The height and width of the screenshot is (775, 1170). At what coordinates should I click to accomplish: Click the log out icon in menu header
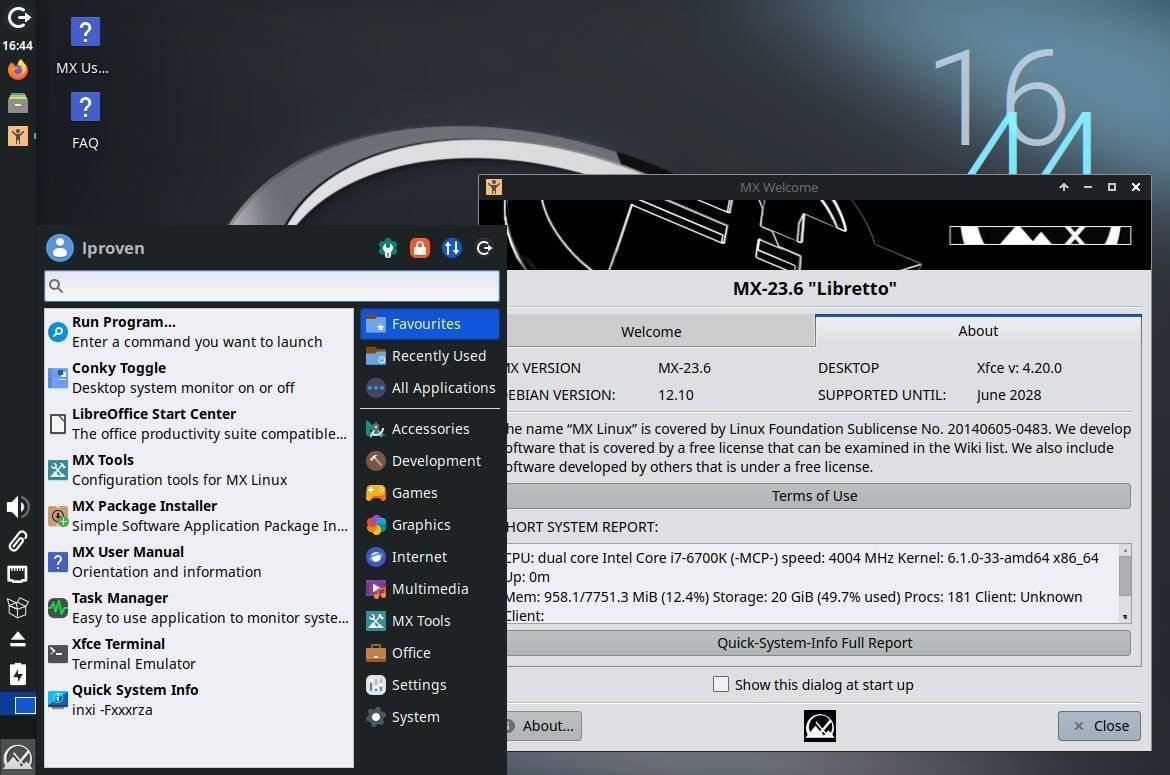tap(484, 248)
